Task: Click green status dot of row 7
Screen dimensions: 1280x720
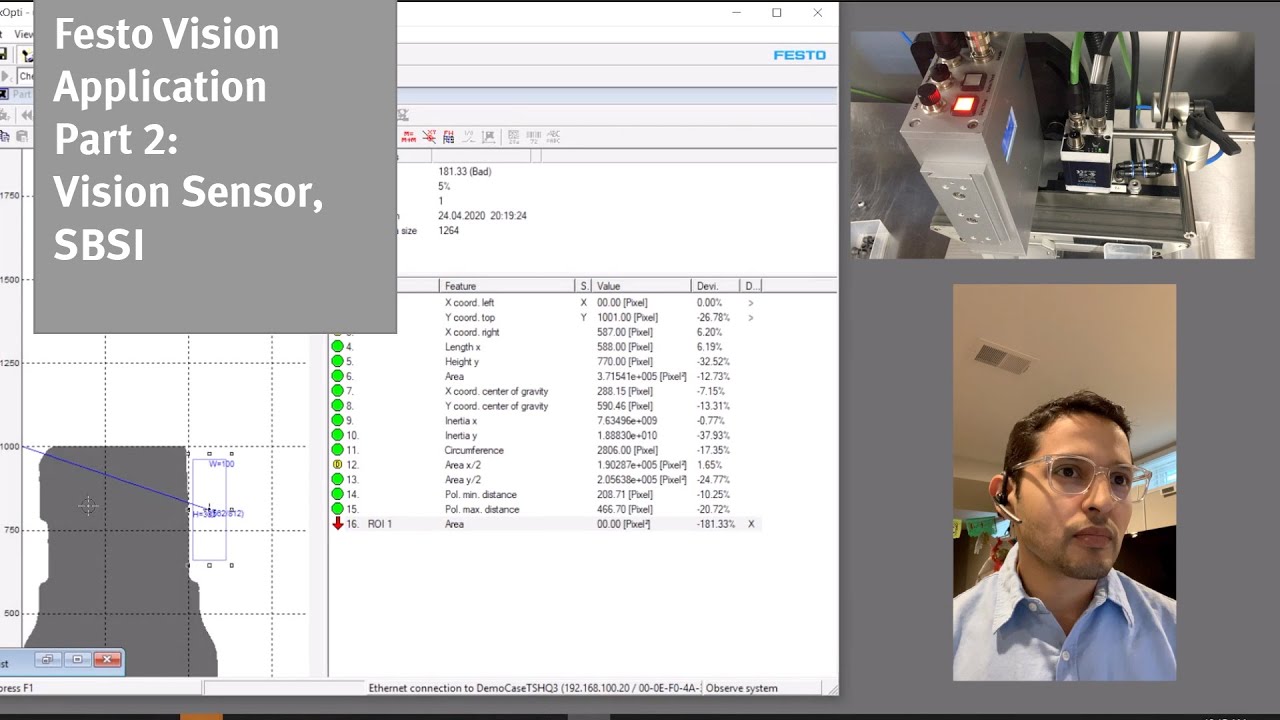Action: pos(338,391)
